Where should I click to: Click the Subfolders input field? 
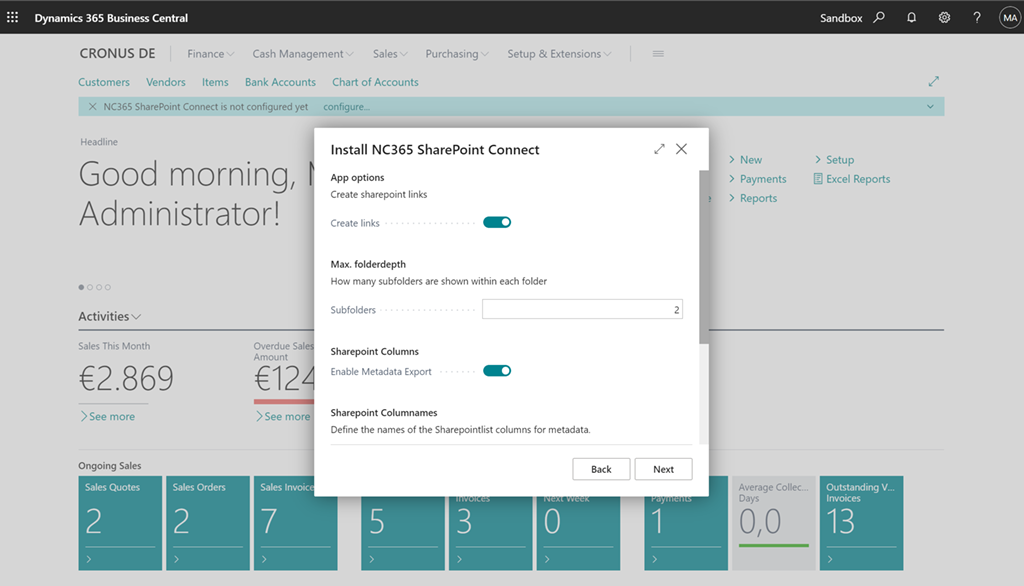583,309
